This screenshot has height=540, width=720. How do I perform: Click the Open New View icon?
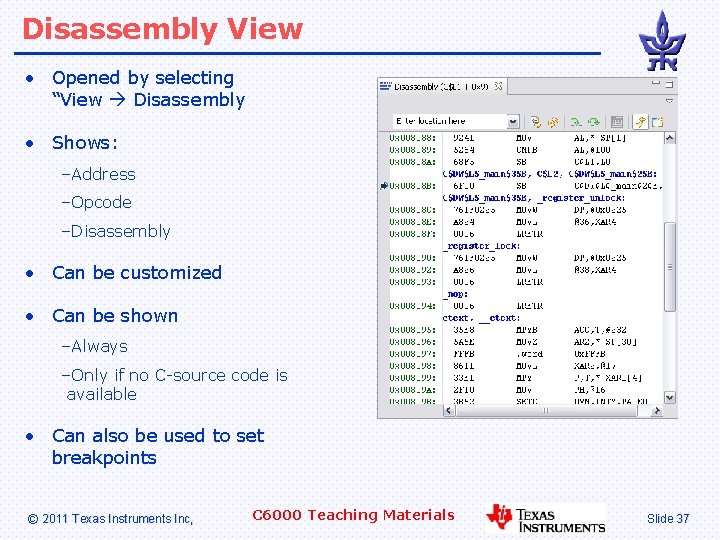(x=658, y=122)
